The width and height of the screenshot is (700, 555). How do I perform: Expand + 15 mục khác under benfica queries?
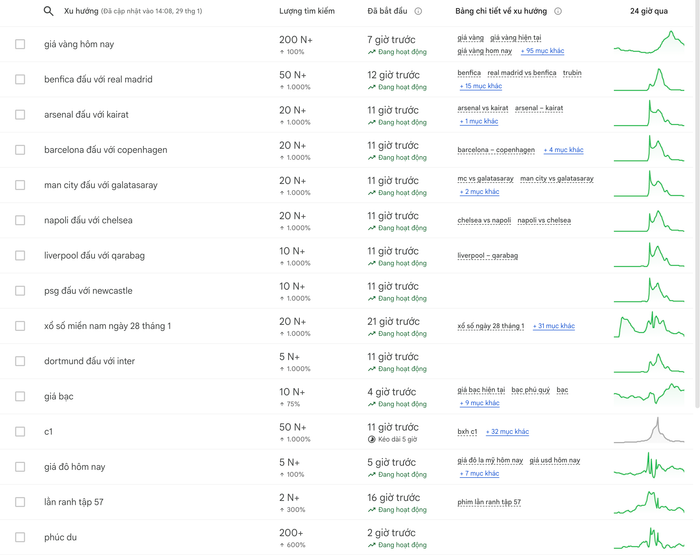(479, 86)
